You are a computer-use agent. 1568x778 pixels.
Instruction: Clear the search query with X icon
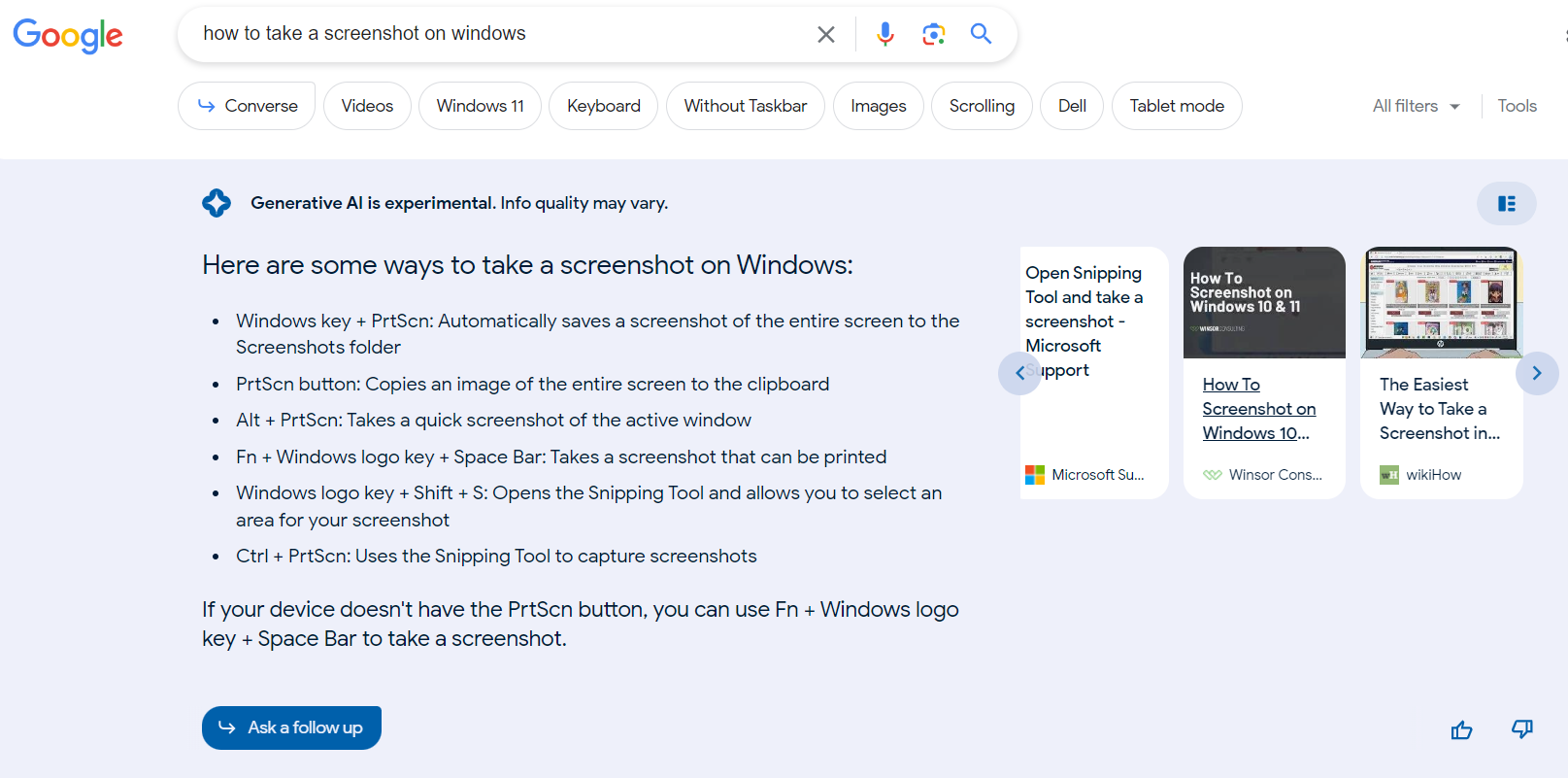(x=825, y=35)
